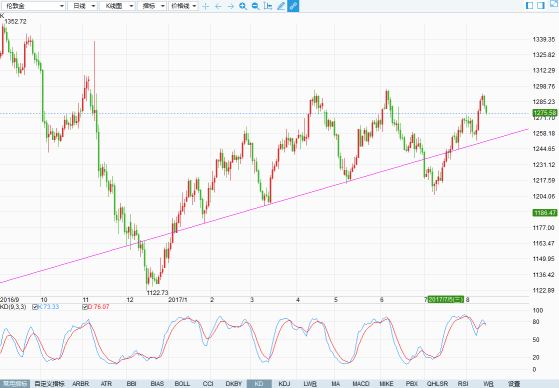The height and width of the screenshot is (388, 559).
Task: Open the 设置 settings tab
Action: (x=514, y=384)
